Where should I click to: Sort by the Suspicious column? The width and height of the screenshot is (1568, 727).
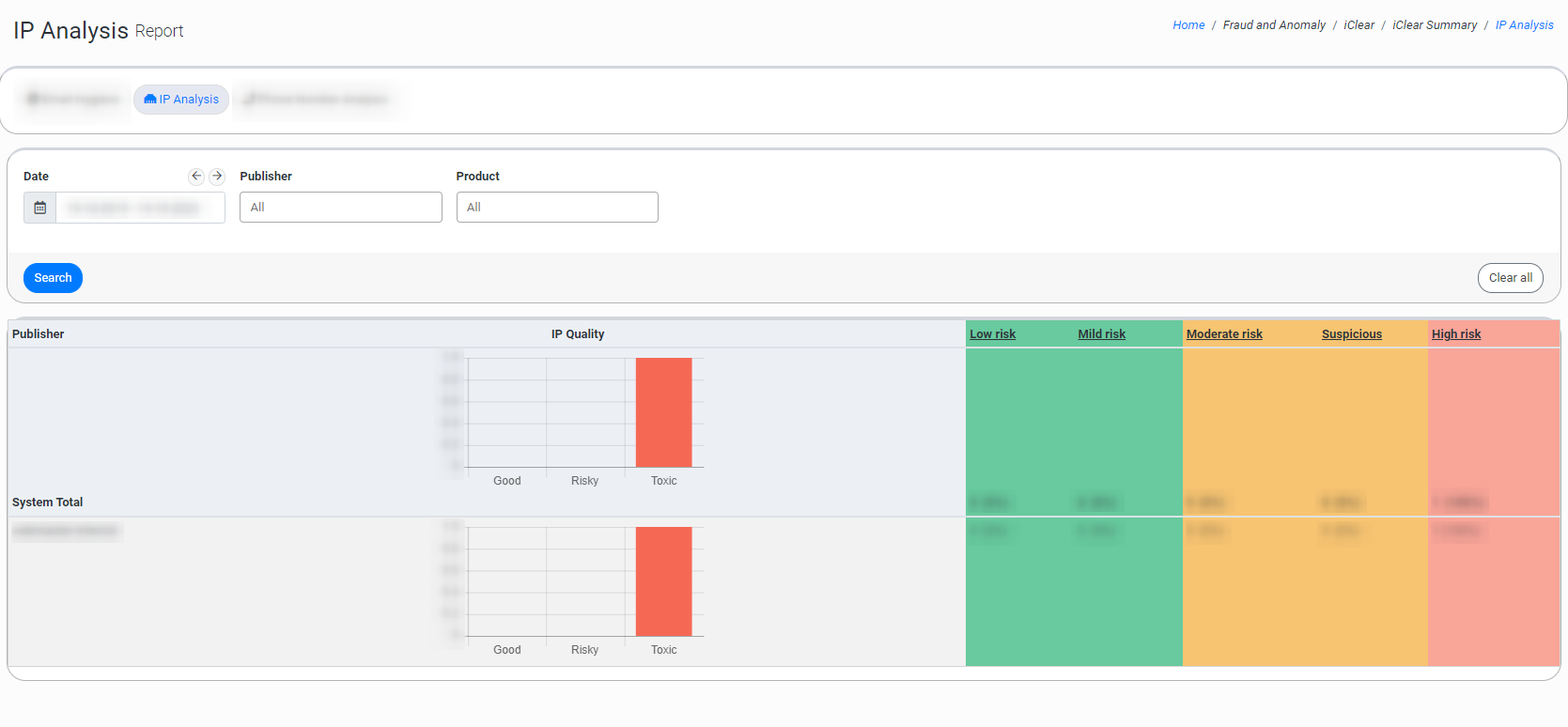pos(1351,334)
